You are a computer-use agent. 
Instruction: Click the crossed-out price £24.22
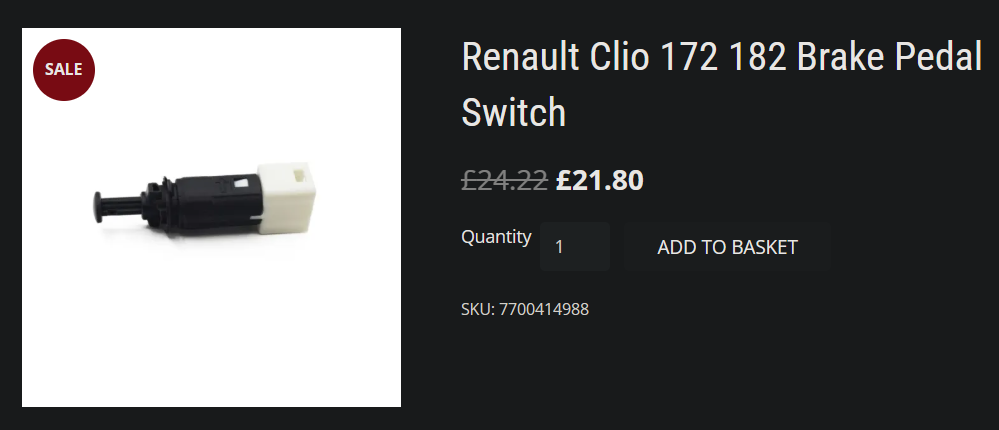pos(504,180)
